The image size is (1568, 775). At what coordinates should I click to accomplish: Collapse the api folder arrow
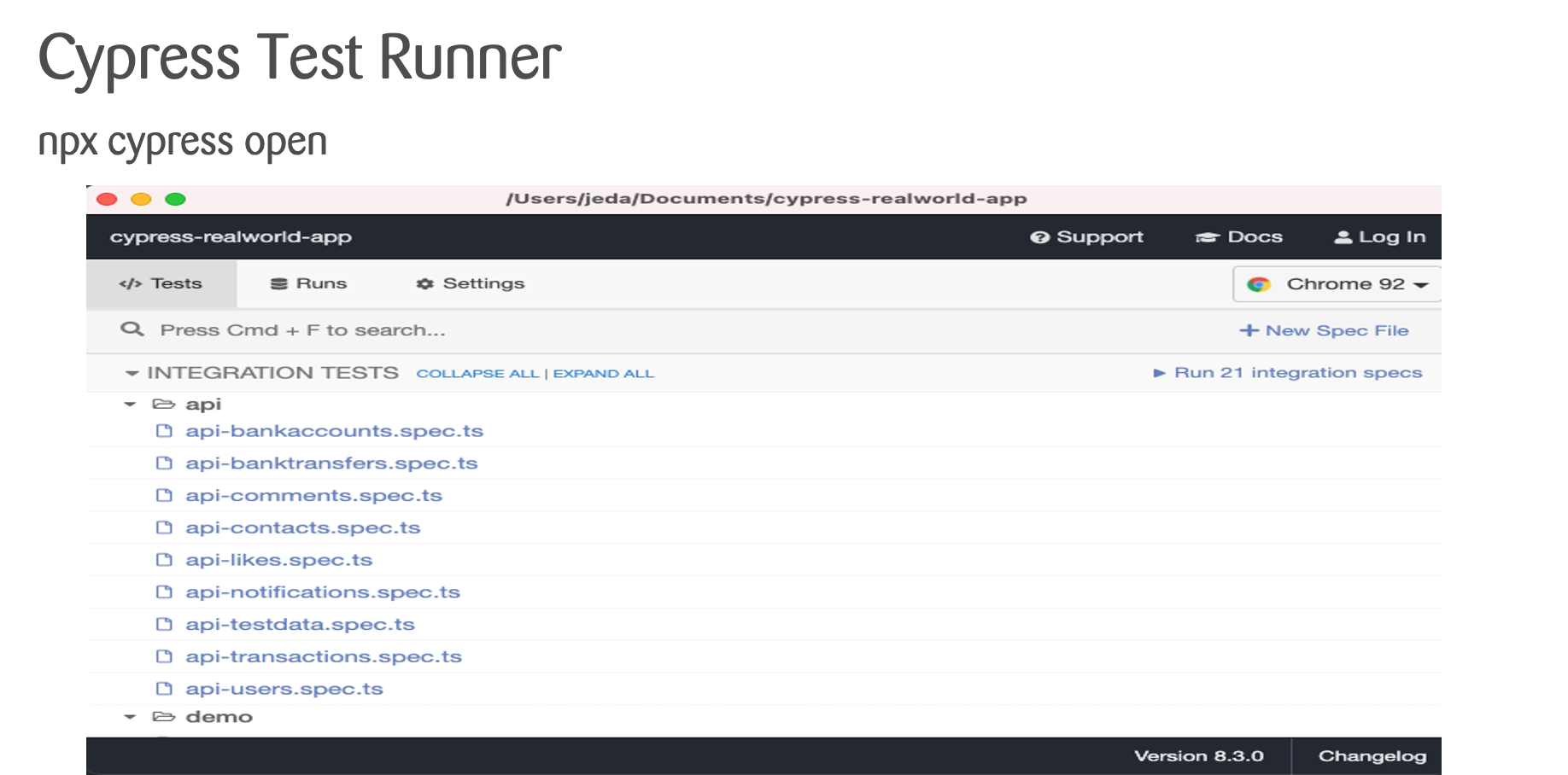130,405
